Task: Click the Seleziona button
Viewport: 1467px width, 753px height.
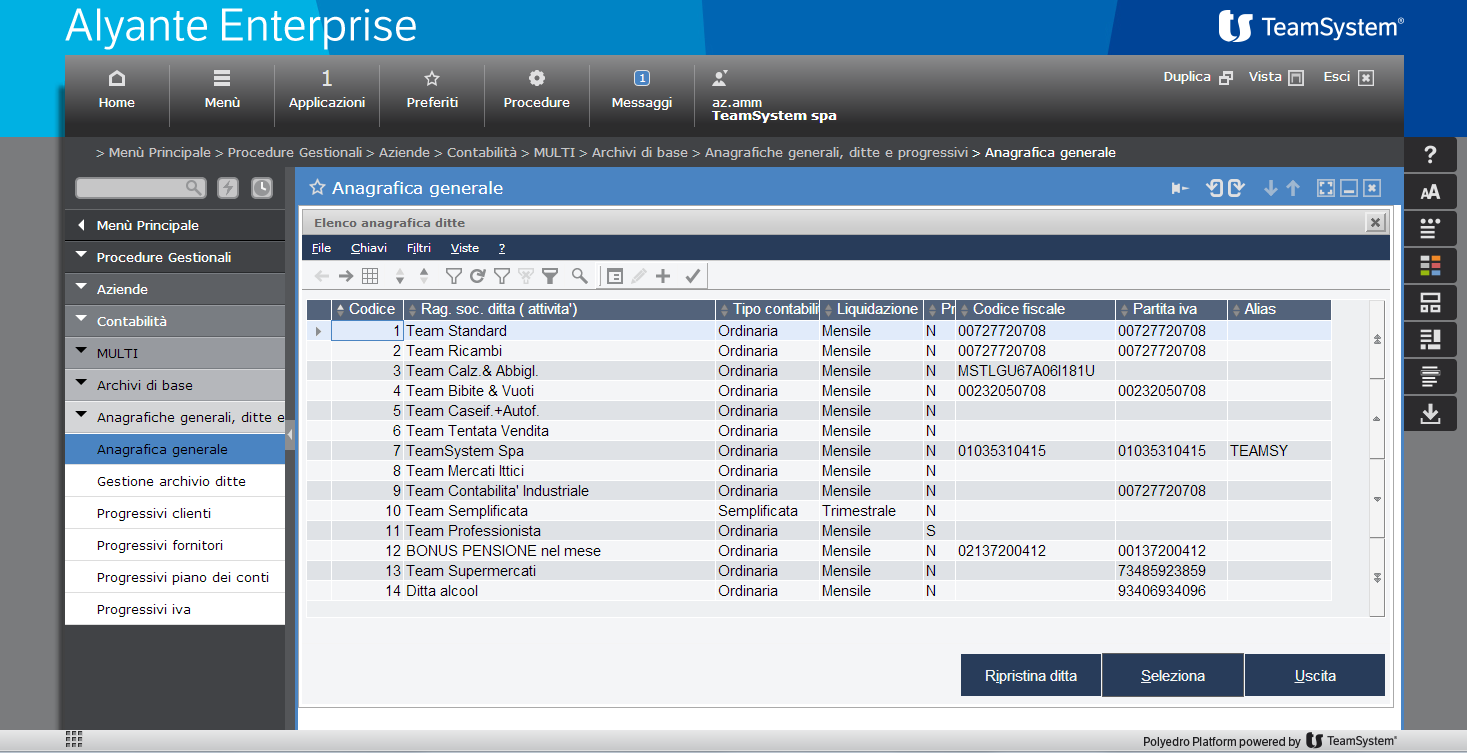Action: pos(1173,675)
